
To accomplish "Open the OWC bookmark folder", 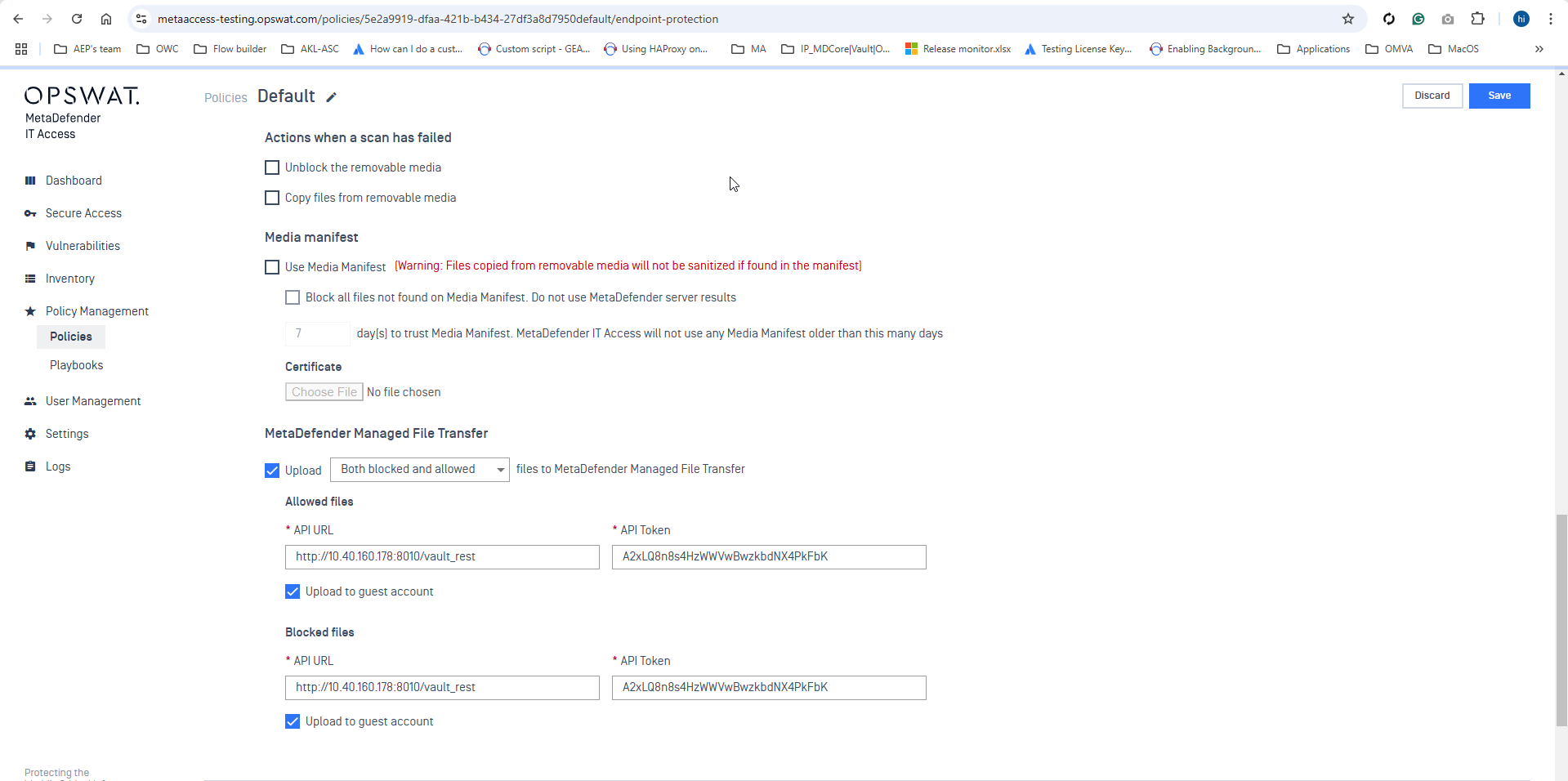I will (158, 49).
